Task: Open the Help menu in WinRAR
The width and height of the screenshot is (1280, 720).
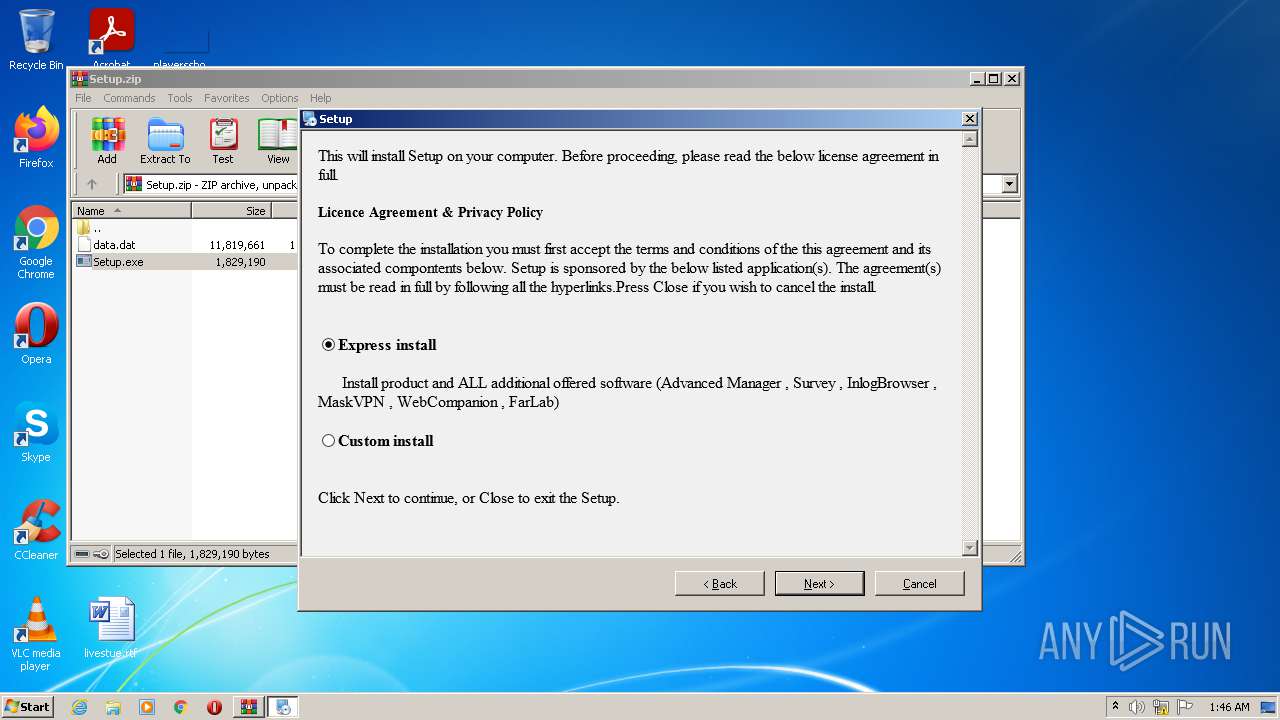Action: point(320,98)
